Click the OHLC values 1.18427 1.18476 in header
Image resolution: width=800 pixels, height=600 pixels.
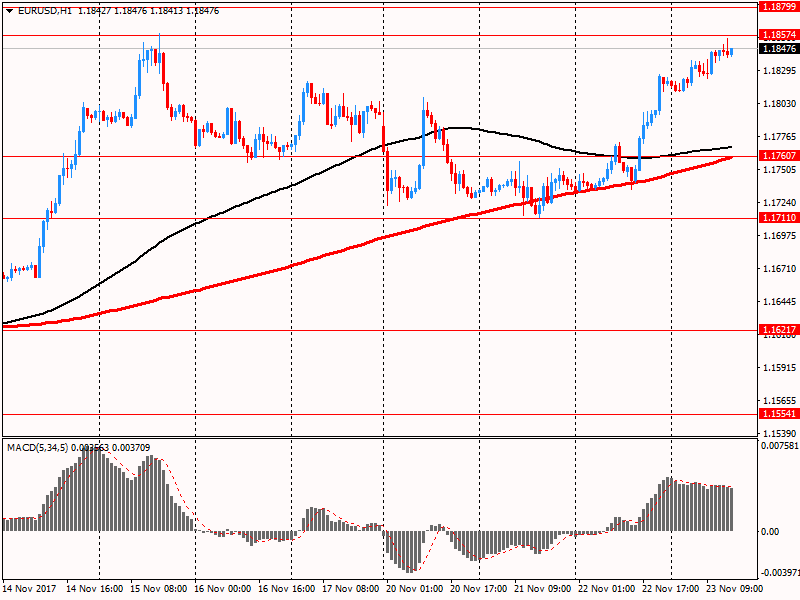click(x=112, y=11)
